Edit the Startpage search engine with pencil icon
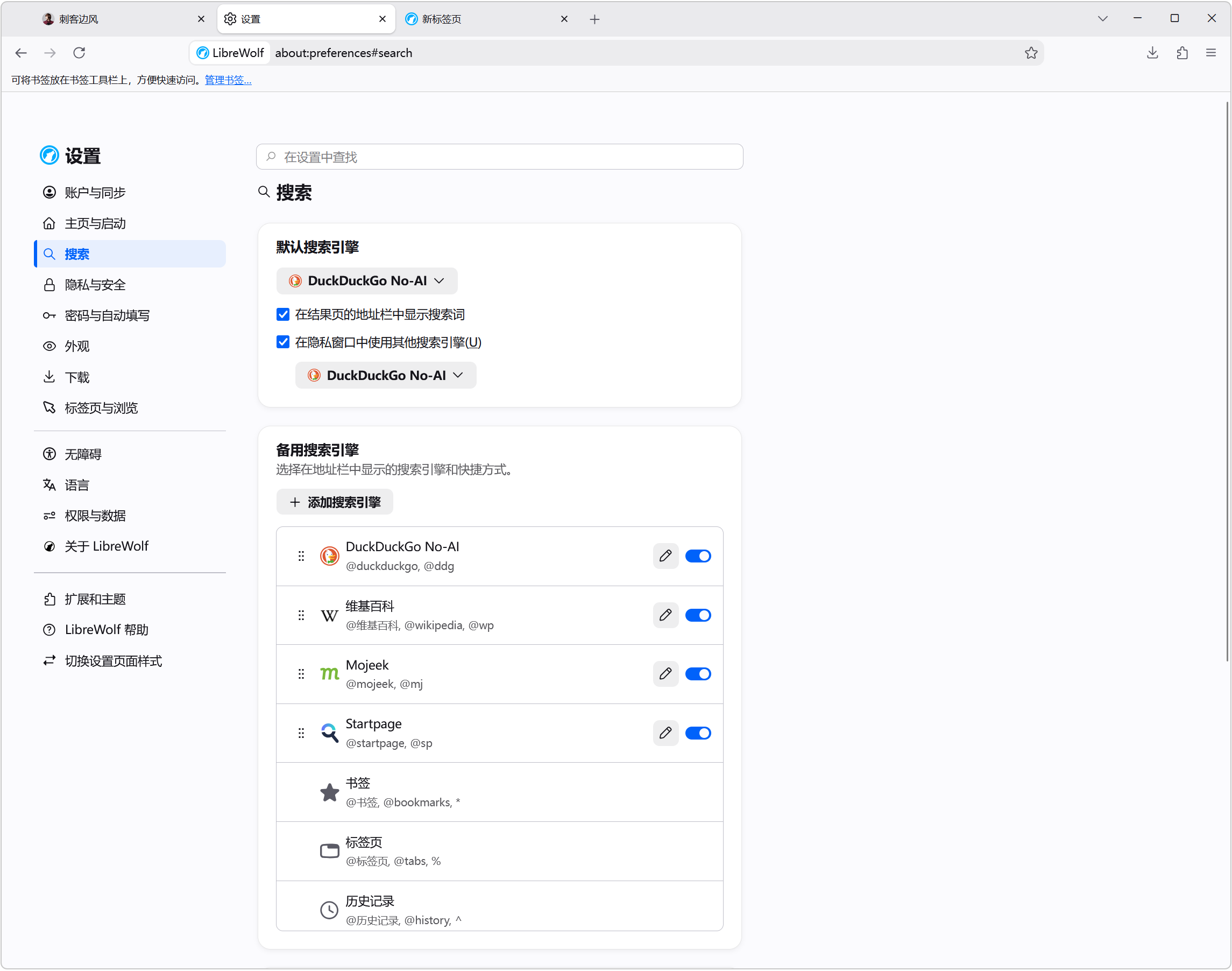The height and width of the screenshot is (971, 1232). tap(665, 733)
